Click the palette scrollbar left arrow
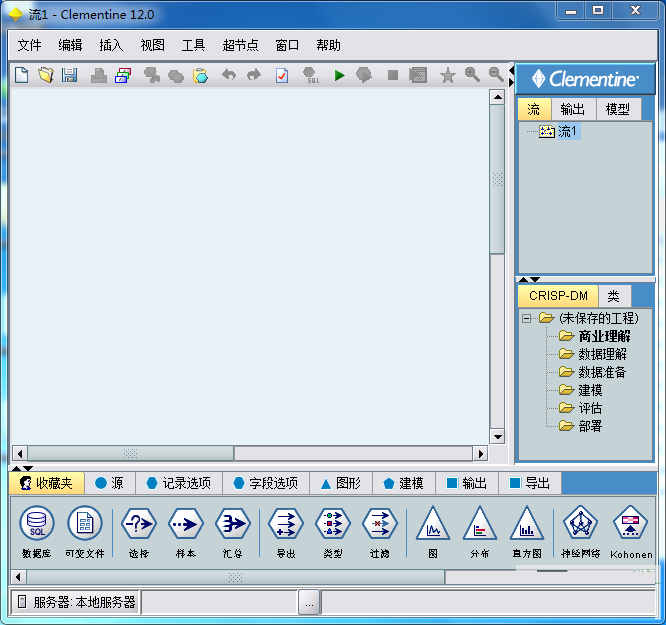The width and height of the screenshot is (666, 625). coord(18,577)
